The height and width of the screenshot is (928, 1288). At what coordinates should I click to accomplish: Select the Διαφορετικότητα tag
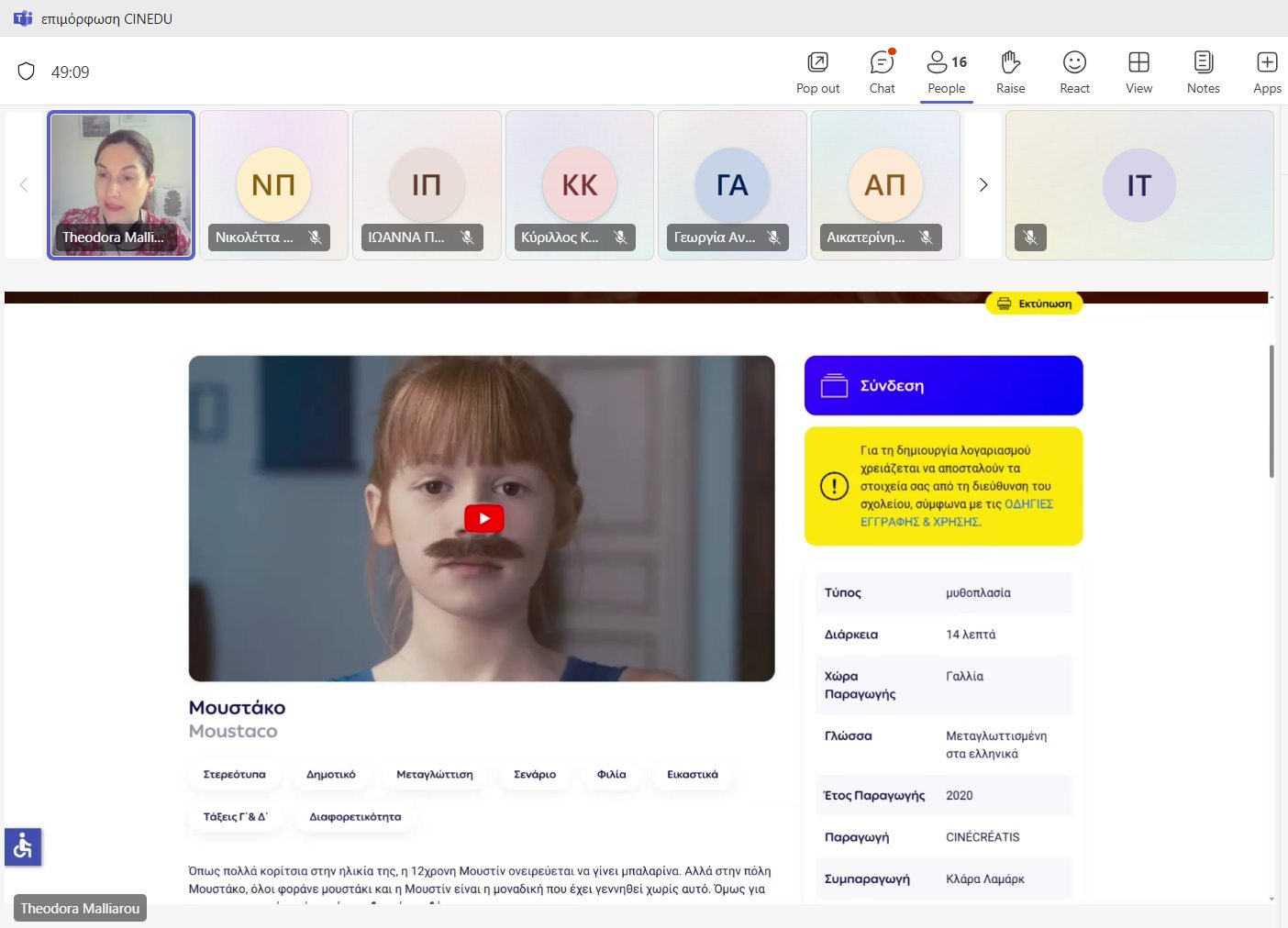pyautogui.click(x=355, y=817)
